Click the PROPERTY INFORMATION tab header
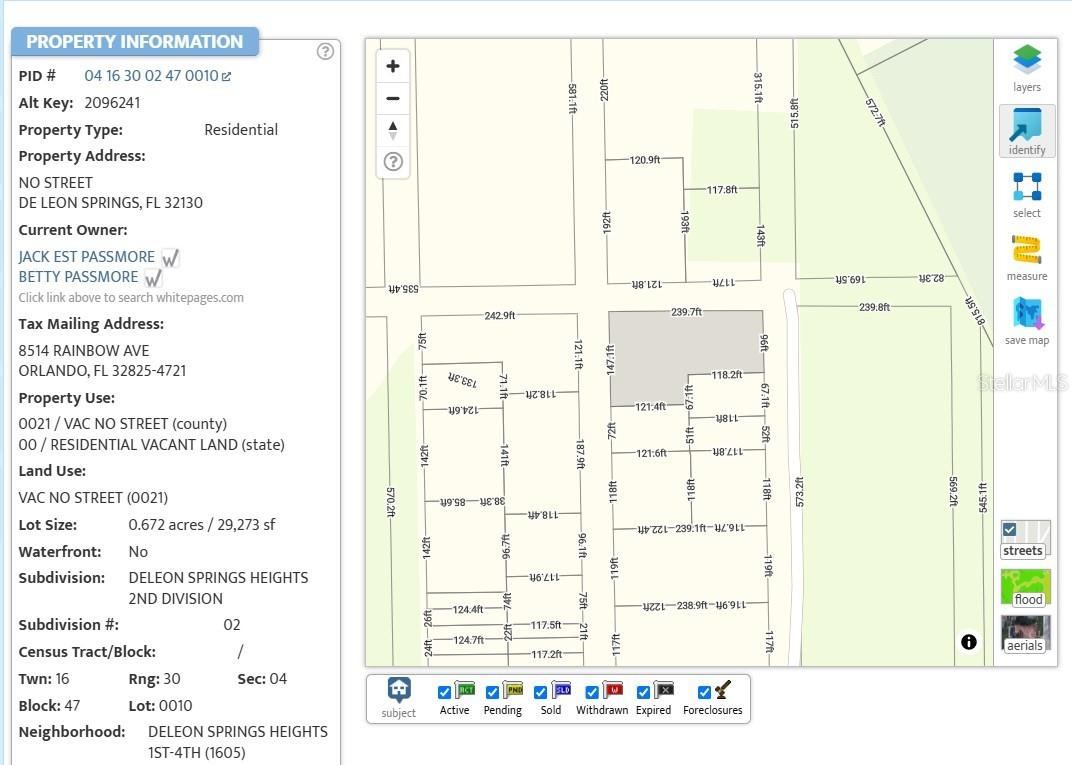The width and height of the screenshot is (1072, 765). tap(135, 42)
